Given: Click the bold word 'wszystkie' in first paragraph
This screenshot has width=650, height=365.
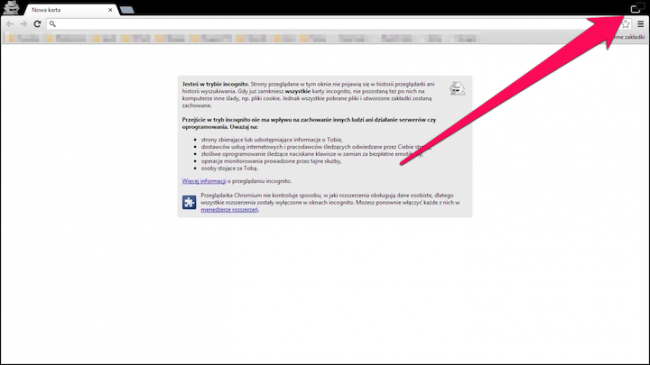Looking at the screenshot, I should [298, 91].
